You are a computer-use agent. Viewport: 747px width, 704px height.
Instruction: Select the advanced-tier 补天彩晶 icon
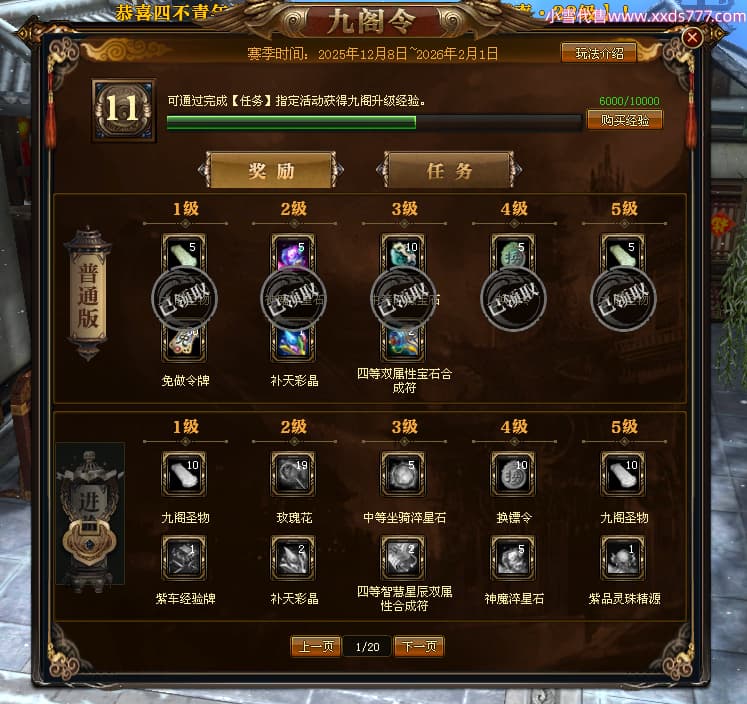[293, 558]
